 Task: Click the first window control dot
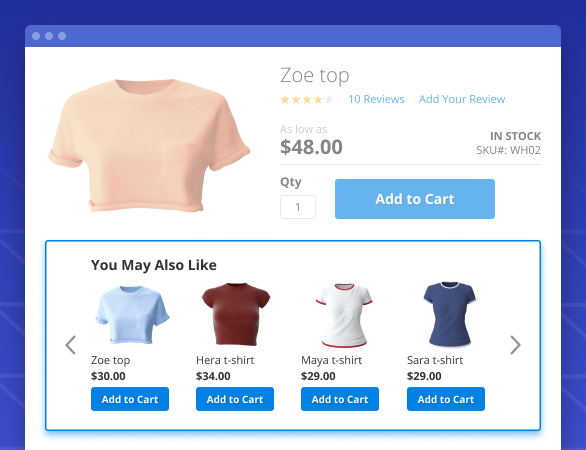pos(36,36)
